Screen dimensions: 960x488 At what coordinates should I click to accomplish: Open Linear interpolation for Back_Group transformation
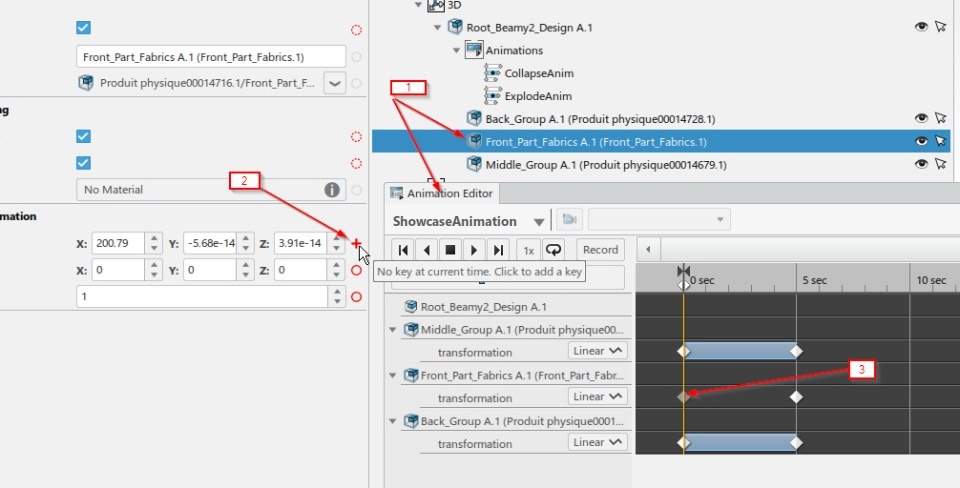(x=598, y=442)
